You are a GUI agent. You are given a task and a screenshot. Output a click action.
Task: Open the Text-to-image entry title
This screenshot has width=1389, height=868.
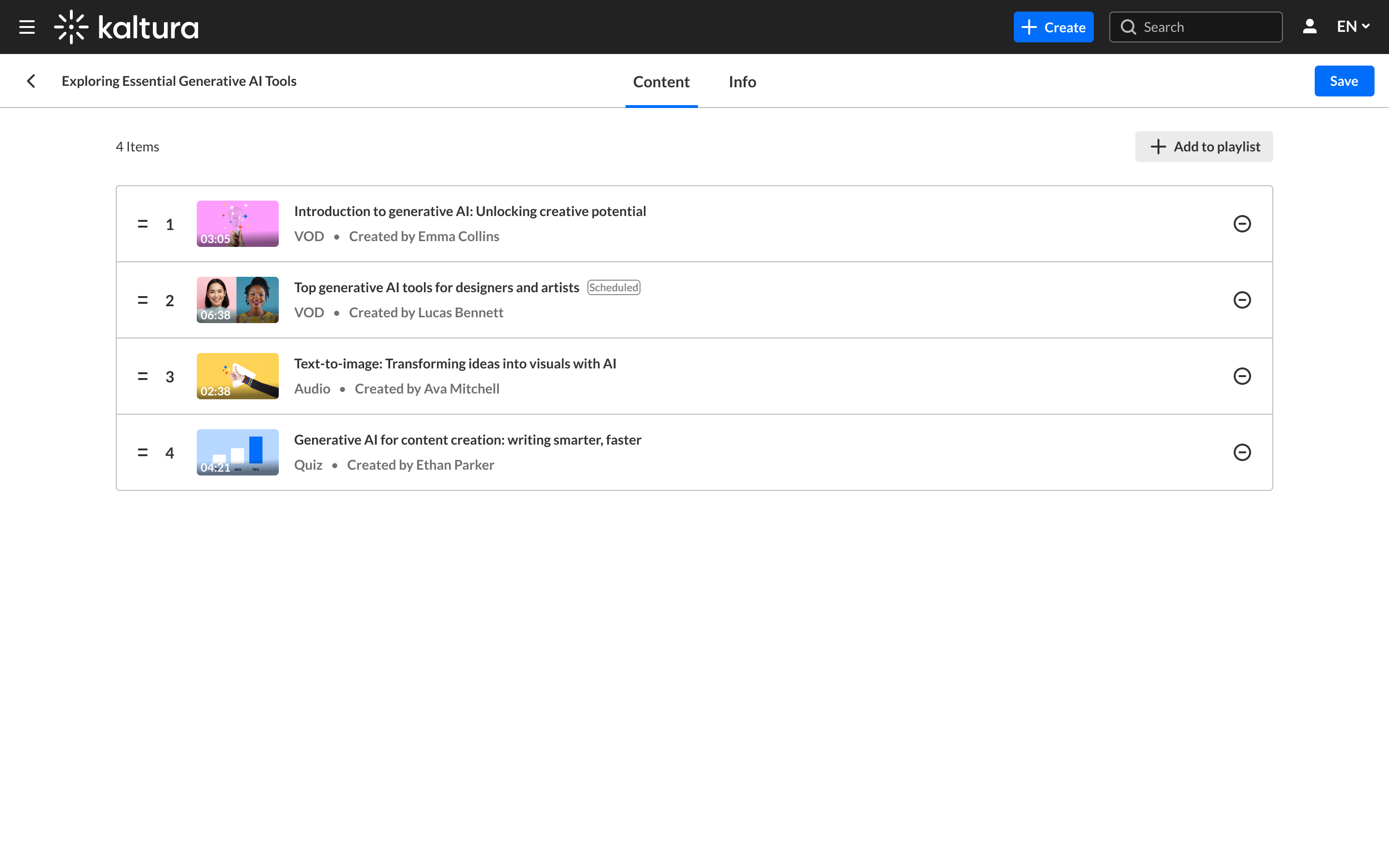coord(455,364)
